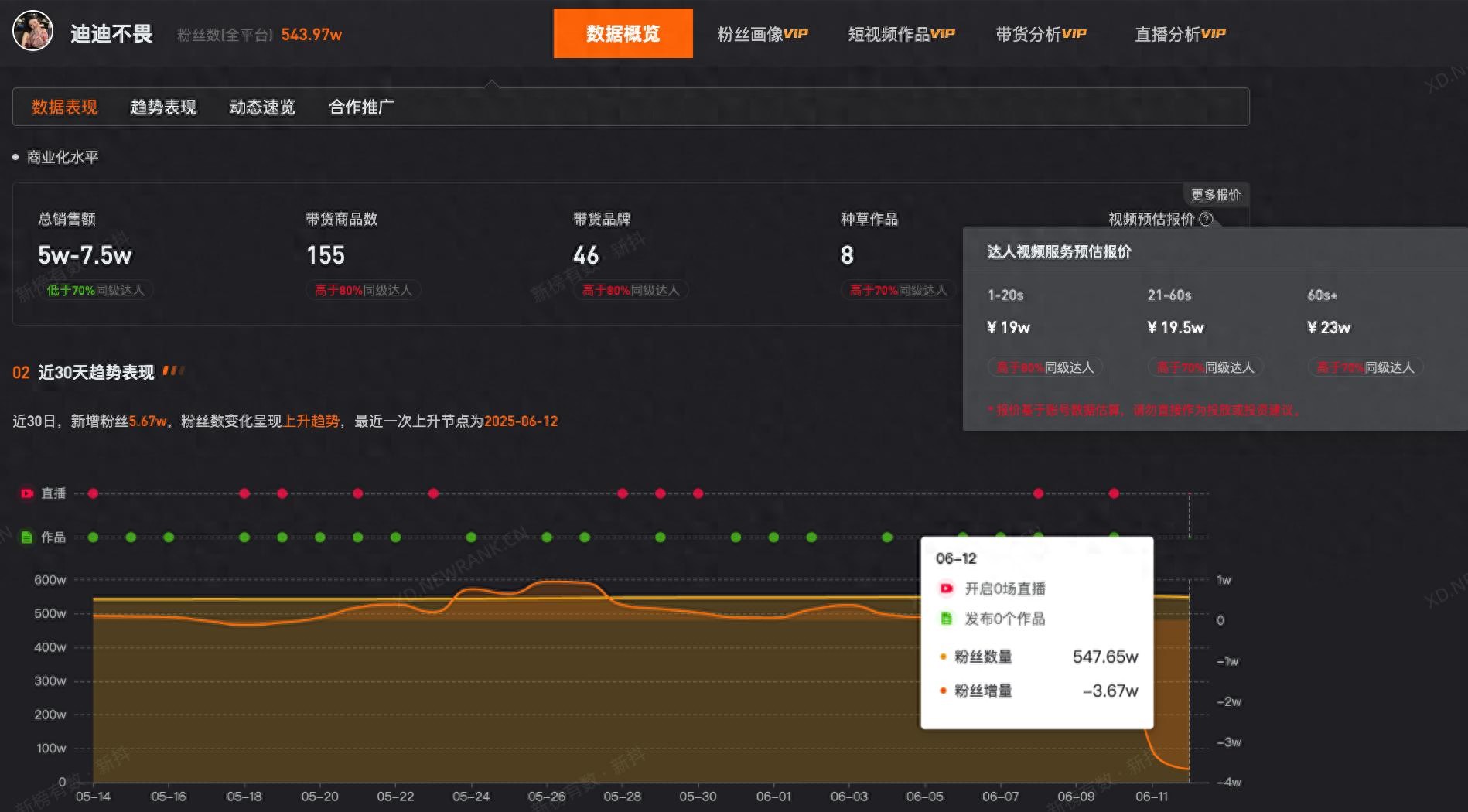Click the green 作品 legend icon
Image resolution: width=1468 pixels, height=812 pixels.
pos(27,537)
